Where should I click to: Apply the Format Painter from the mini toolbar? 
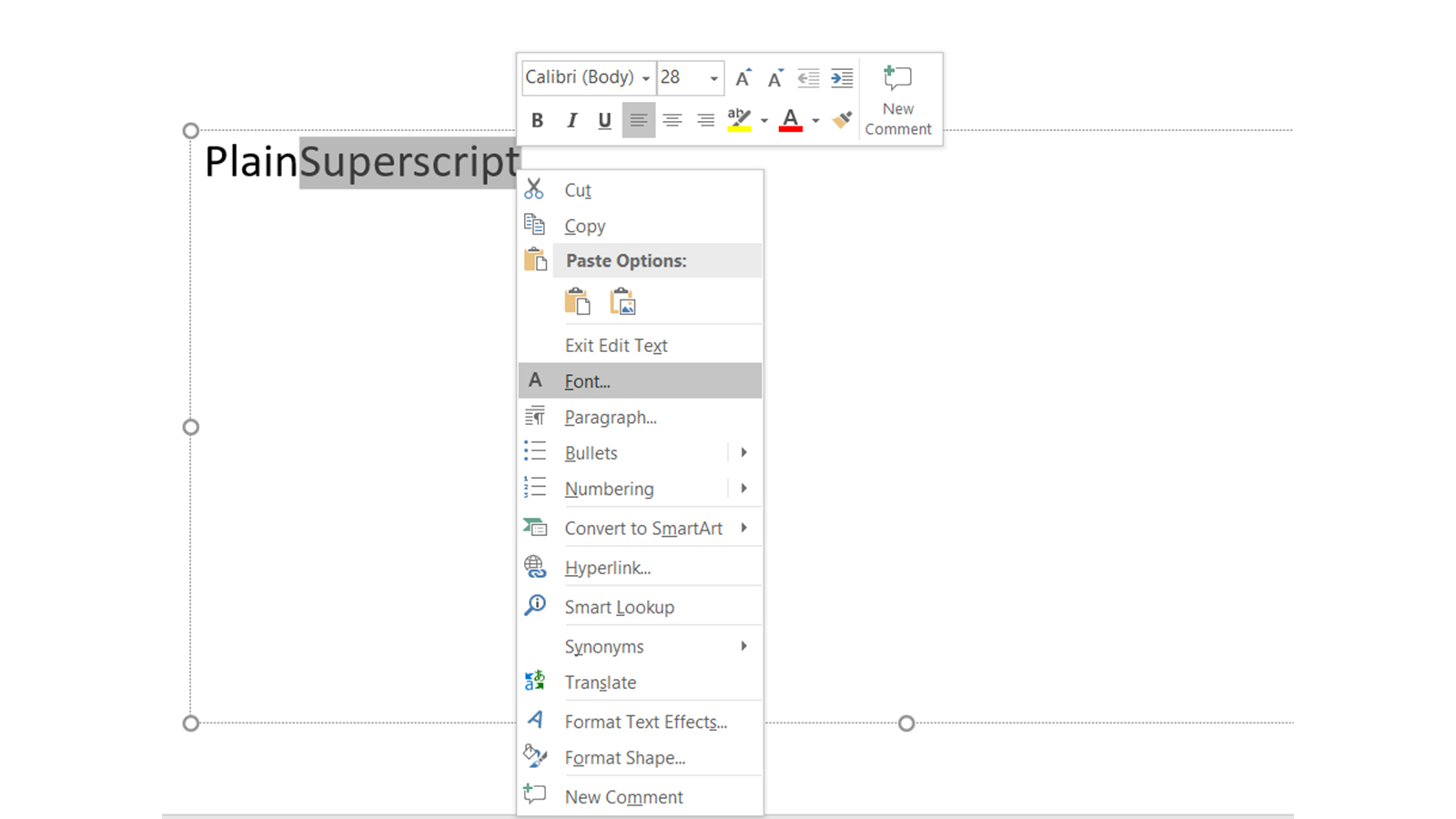(842, 119)
